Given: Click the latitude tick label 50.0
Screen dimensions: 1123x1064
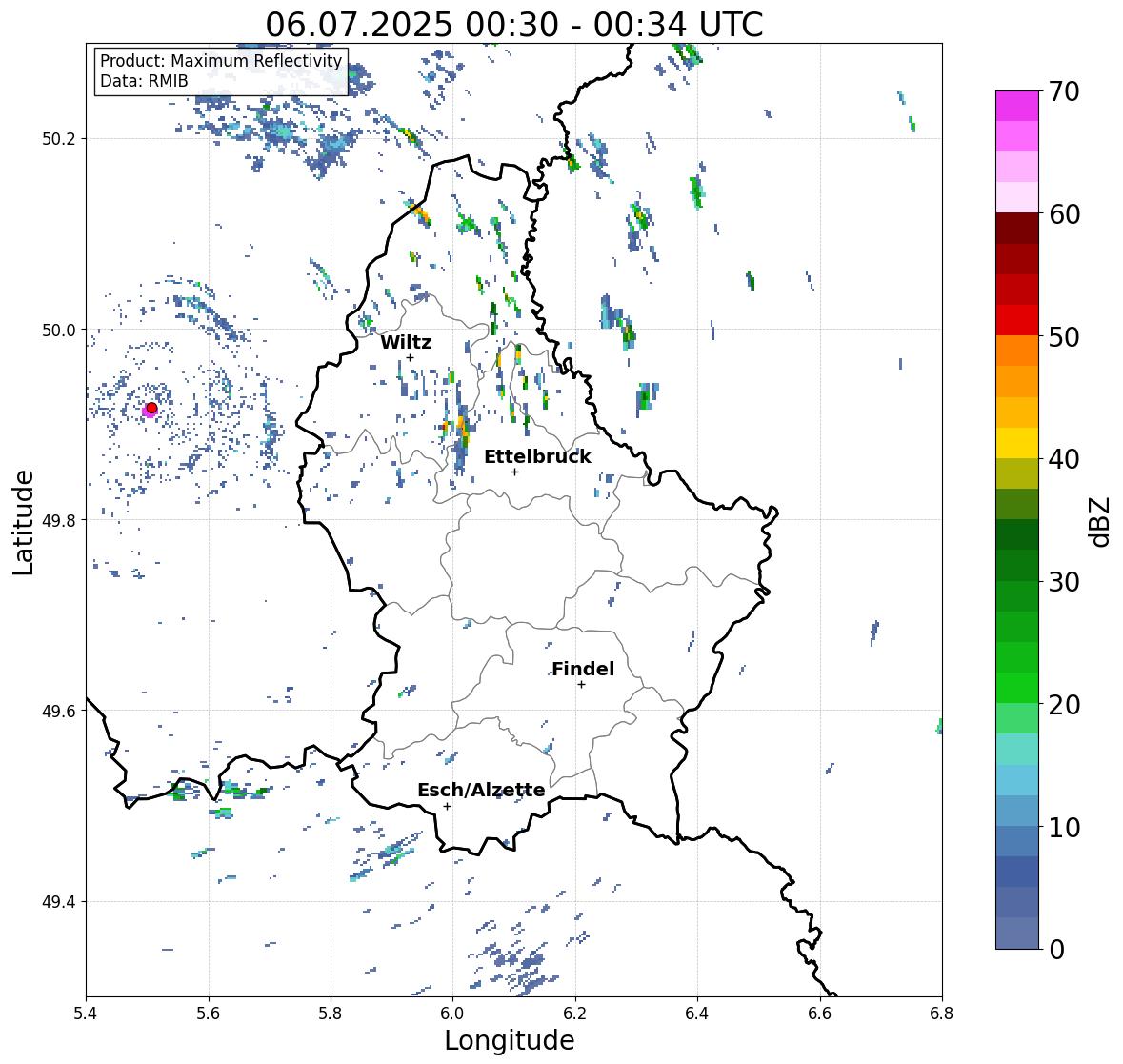Looking at the screenshot, I should (x=59, y=331).
